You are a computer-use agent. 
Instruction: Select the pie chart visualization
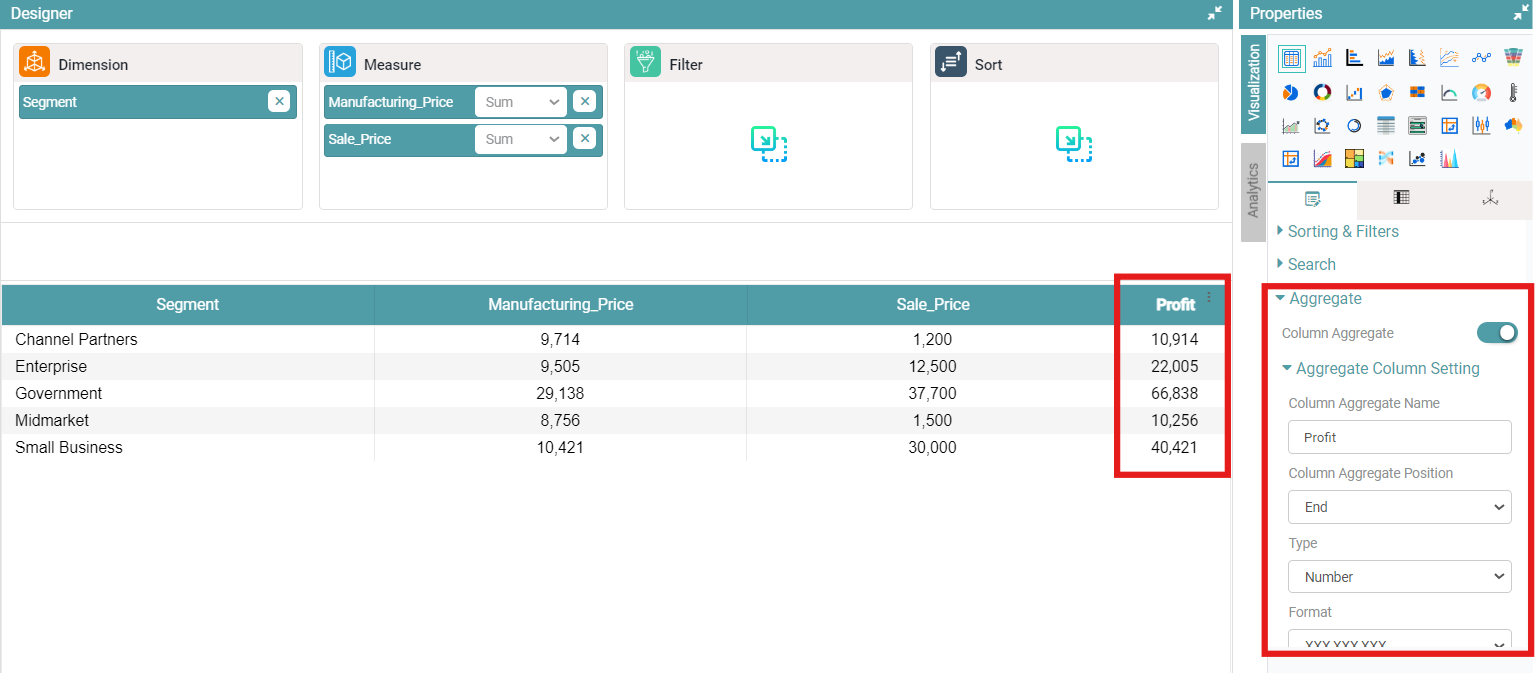[x=1290, y=93]
